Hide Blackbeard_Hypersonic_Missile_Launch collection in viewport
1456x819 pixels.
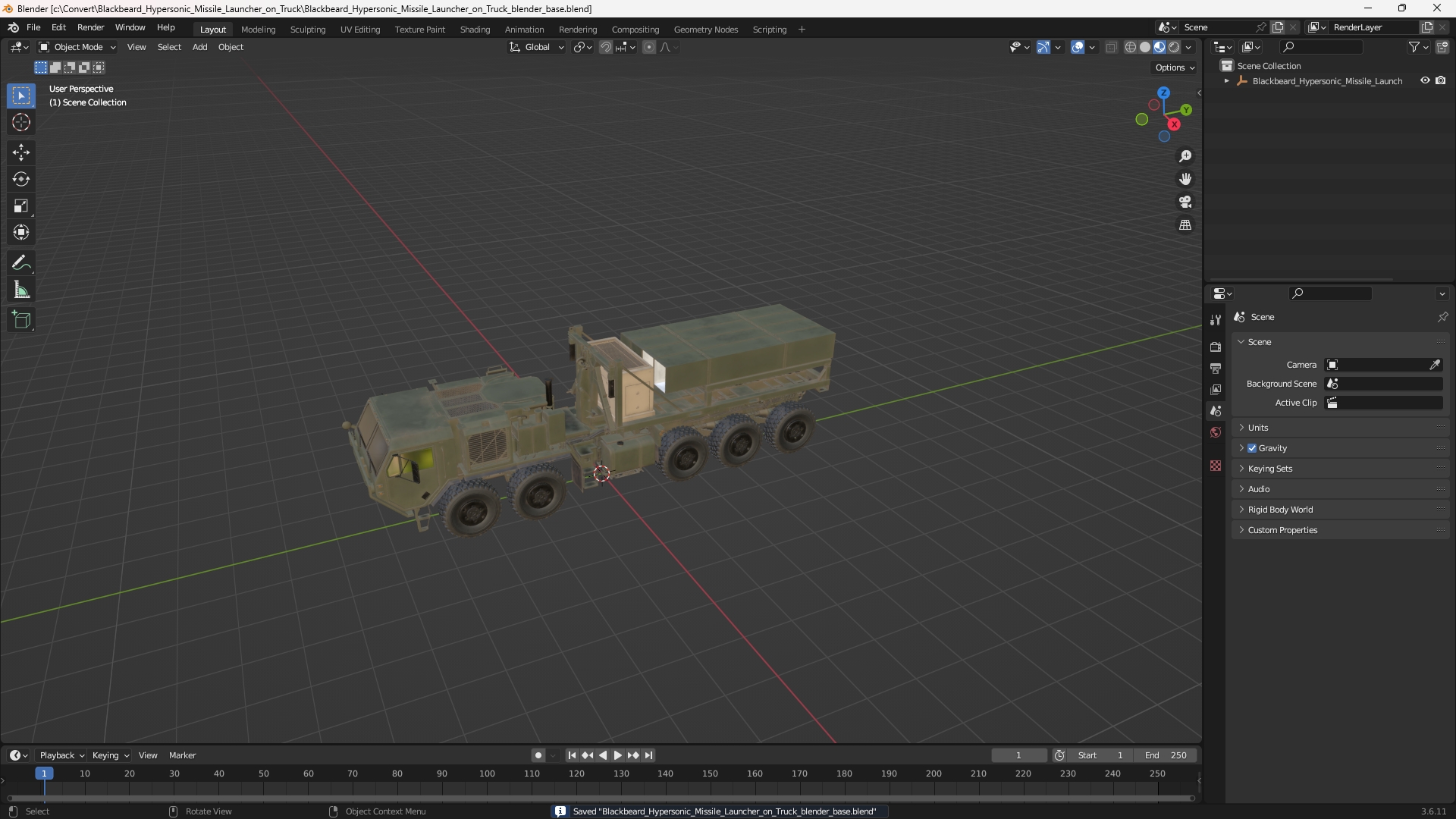coord(1425,80)
